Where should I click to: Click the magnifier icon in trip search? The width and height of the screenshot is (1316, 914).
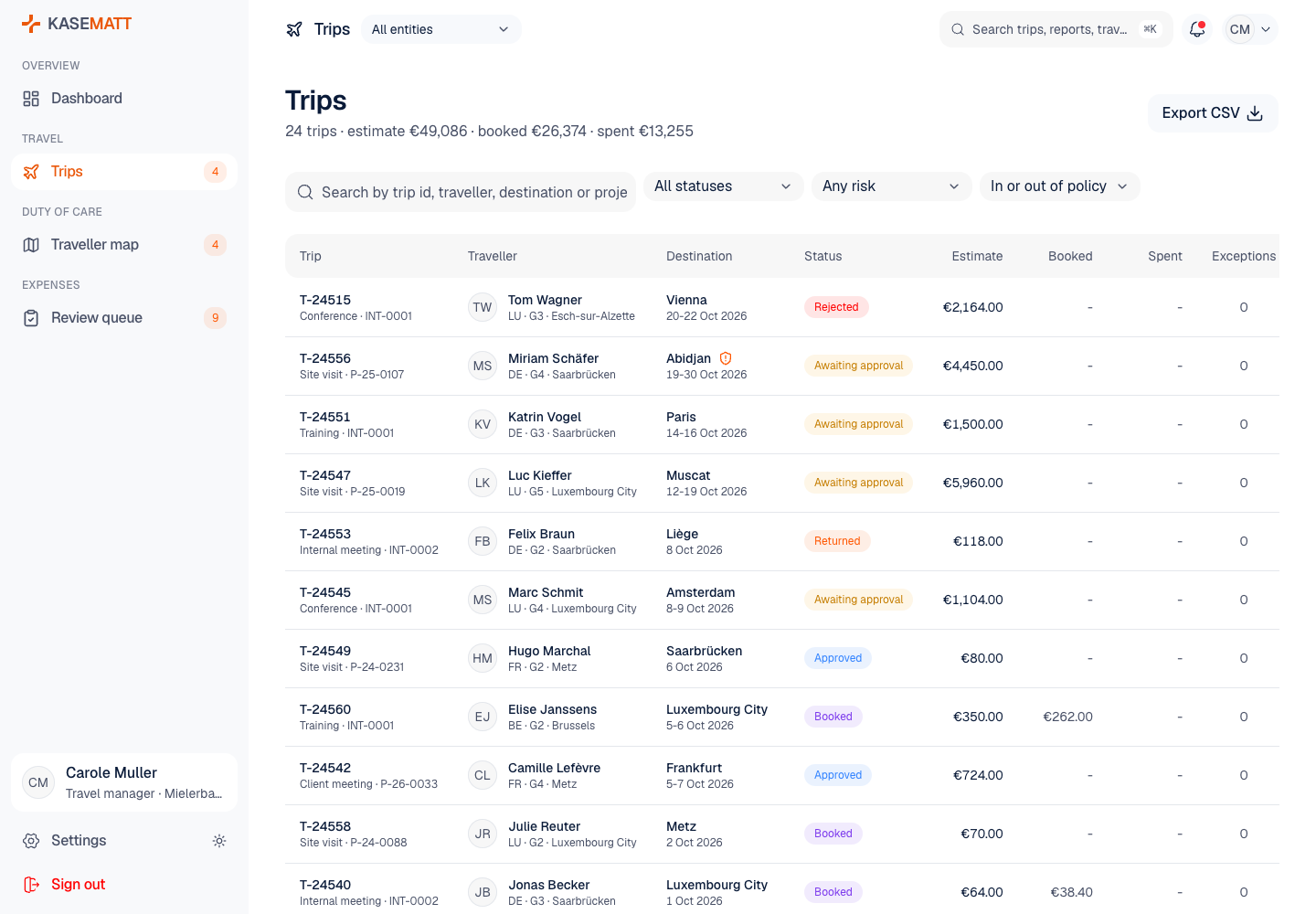pyautogui.click(x=305, y=192)
